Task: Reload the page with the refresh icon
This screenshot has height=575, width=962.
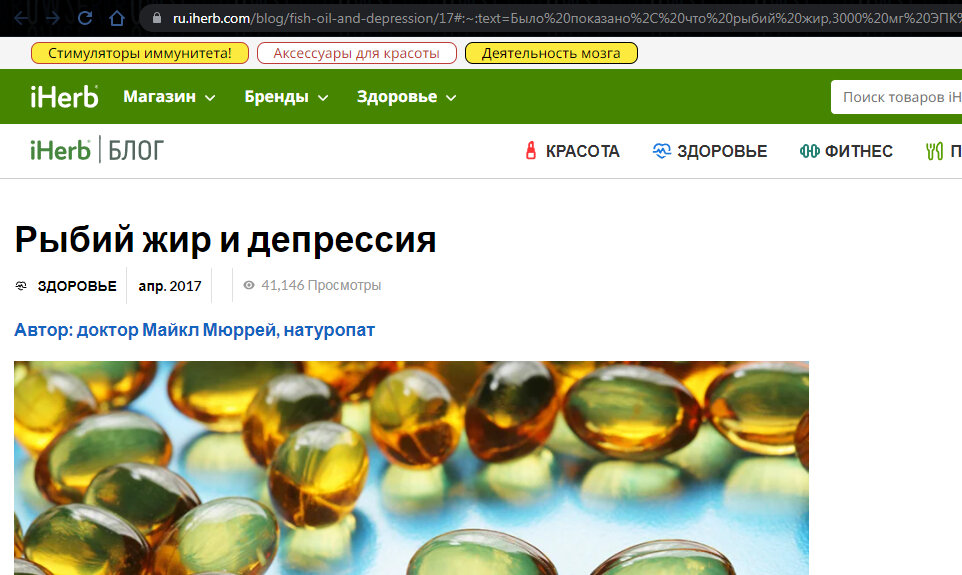Action: [x=85, y=18]
